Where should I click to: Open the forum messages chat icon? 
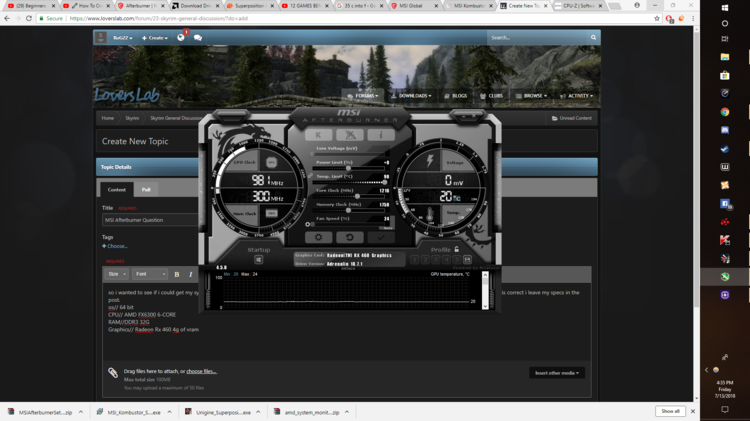(x=198, y=38)
